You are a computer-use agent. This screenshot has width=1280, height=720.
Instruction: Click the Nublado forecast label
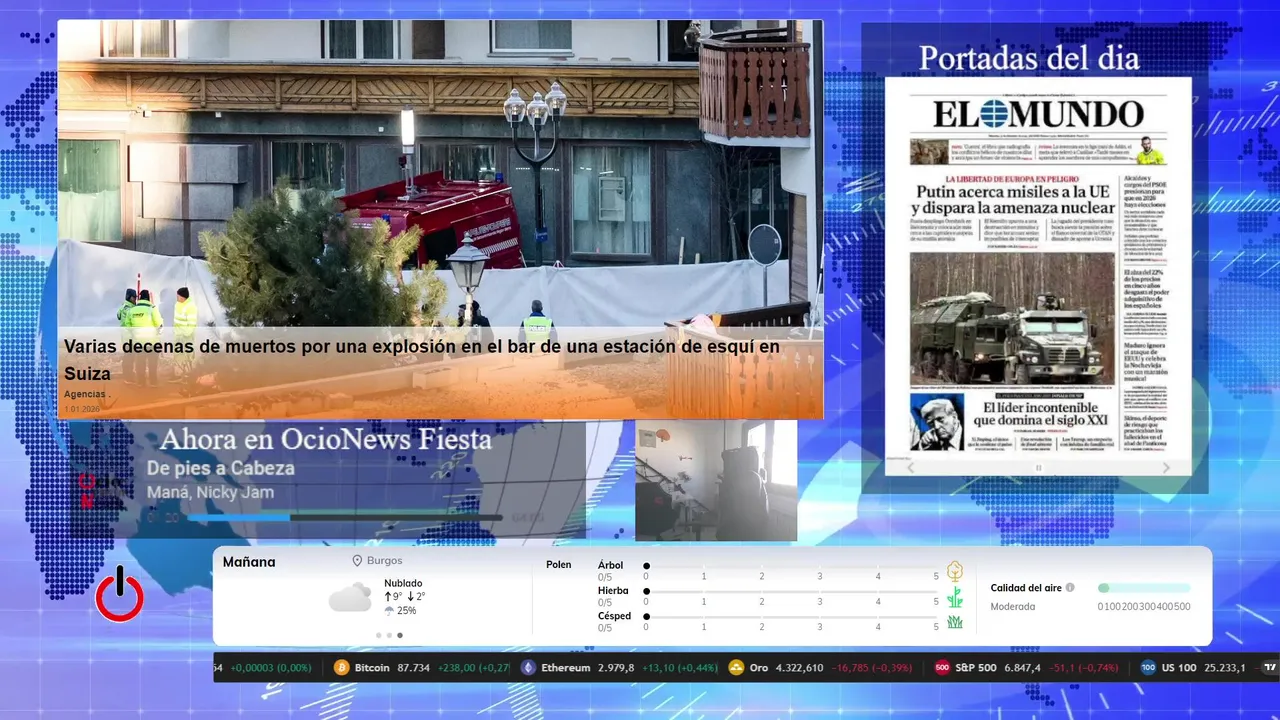(x=403, y=583)
